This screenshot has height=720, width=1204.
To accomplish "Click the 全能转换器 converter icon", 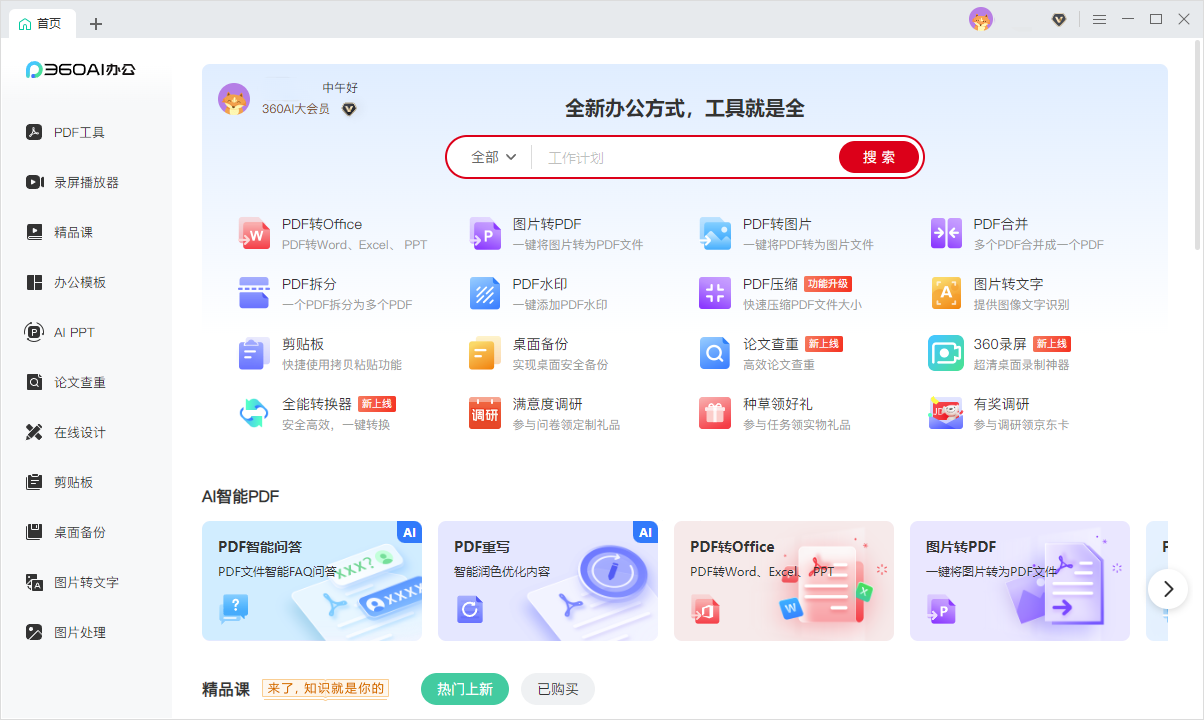I will pyautogui.click(x=254, y=413).
